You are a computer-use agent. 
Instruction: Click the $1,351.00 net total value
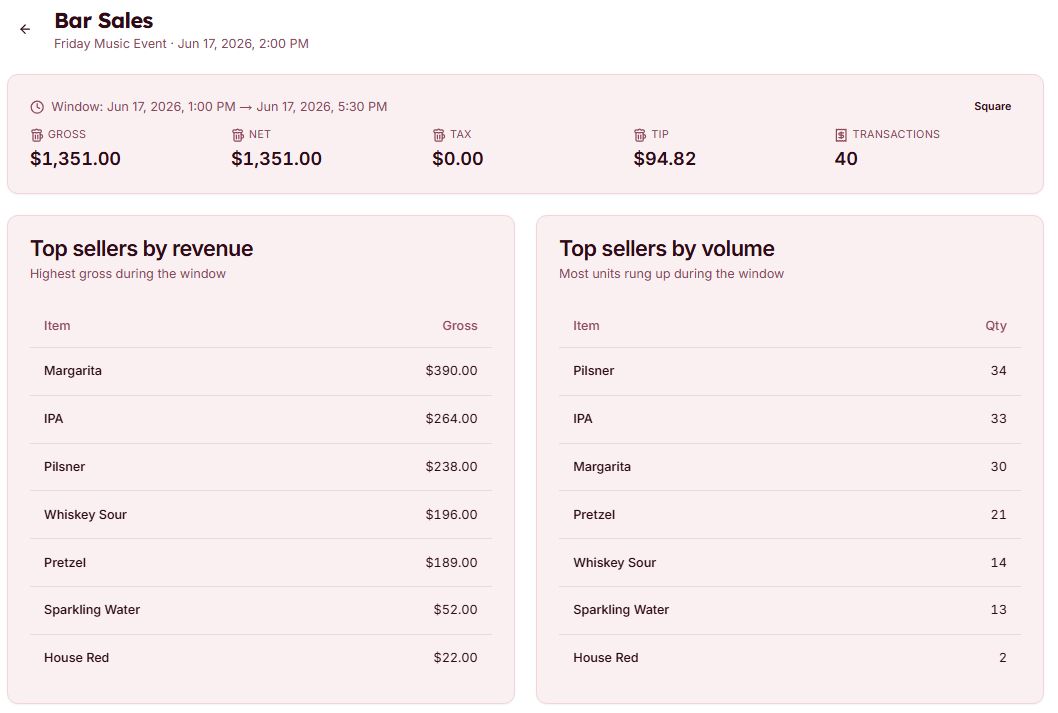(277, 159)
